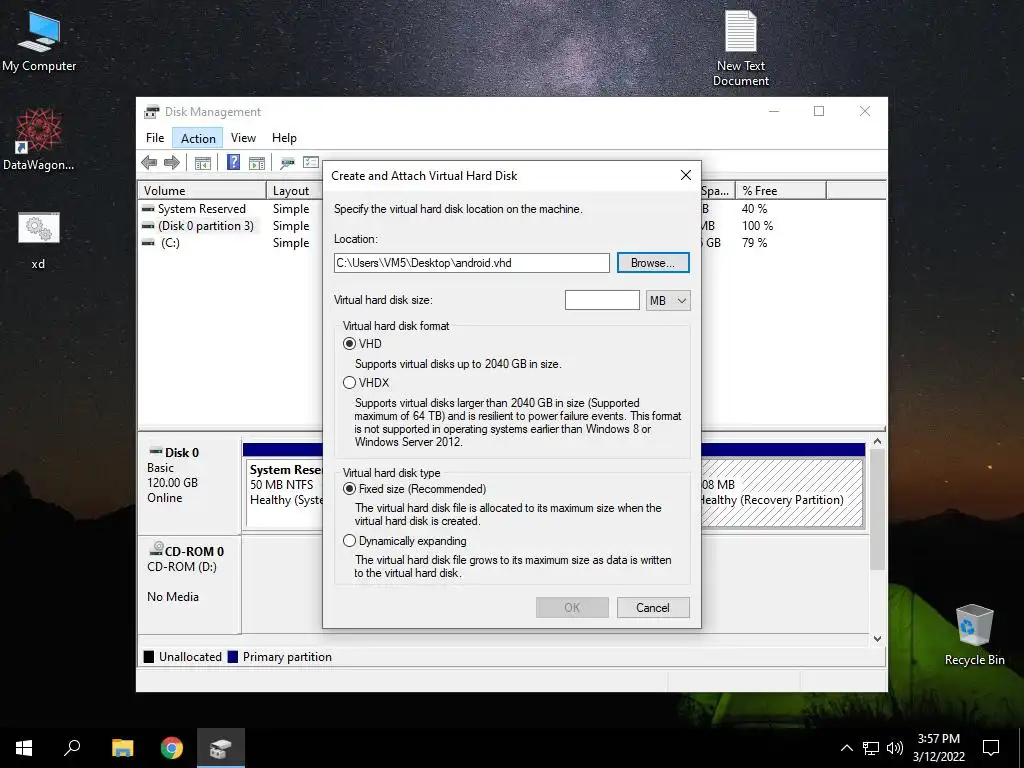
Task: Sort by the Volume column header
Action: click(x=202, y=191)
